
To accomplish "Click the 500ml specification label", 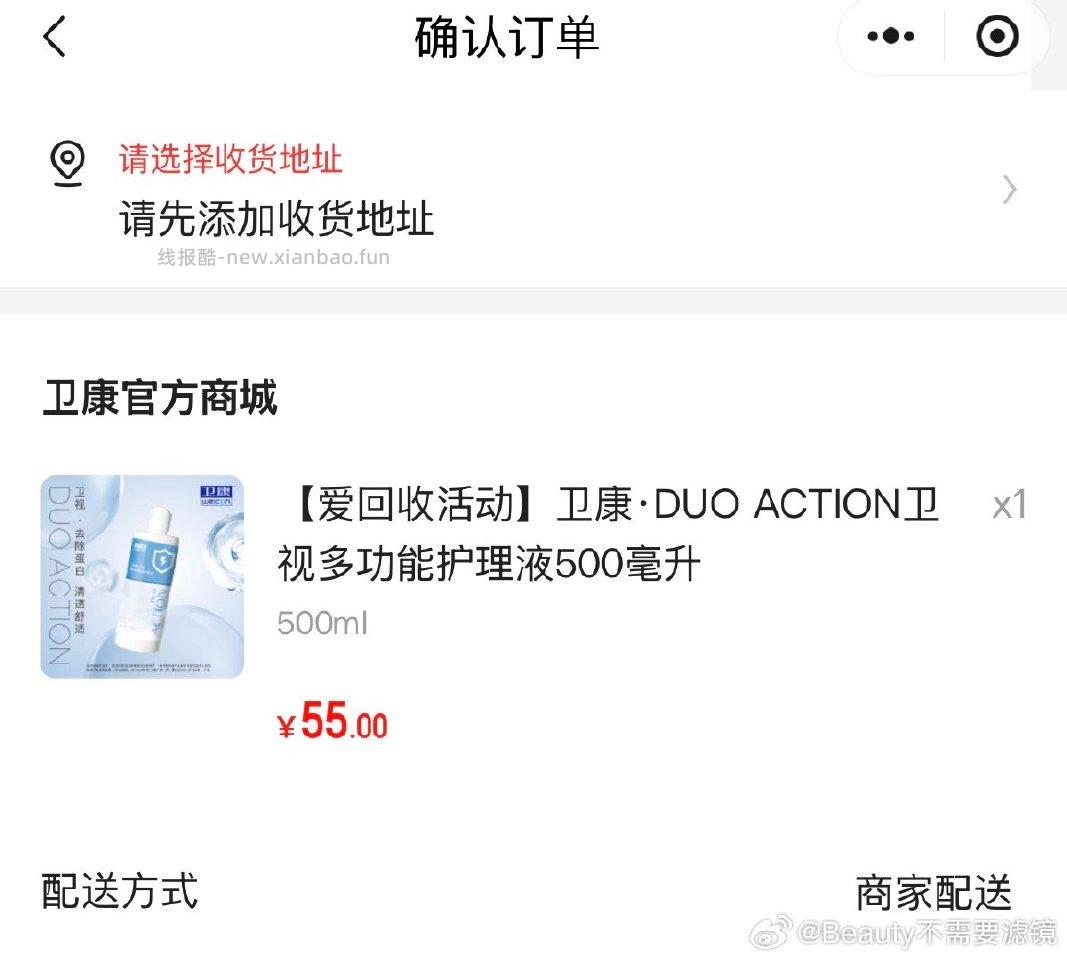I will pyautogui.click(x=322, y=623).
